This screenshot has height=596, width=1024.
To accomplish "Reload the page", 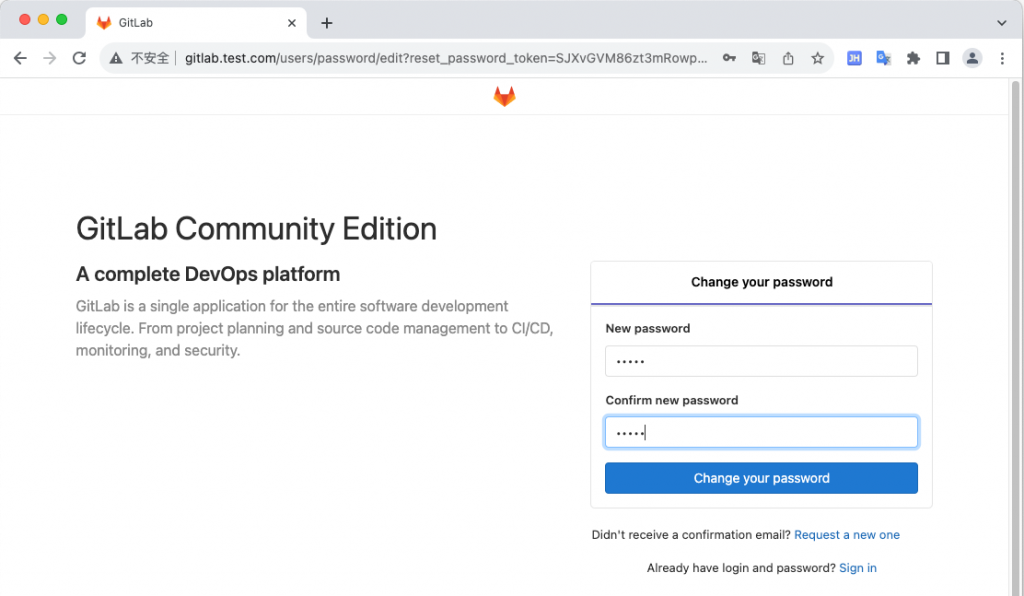I will 79,58.
